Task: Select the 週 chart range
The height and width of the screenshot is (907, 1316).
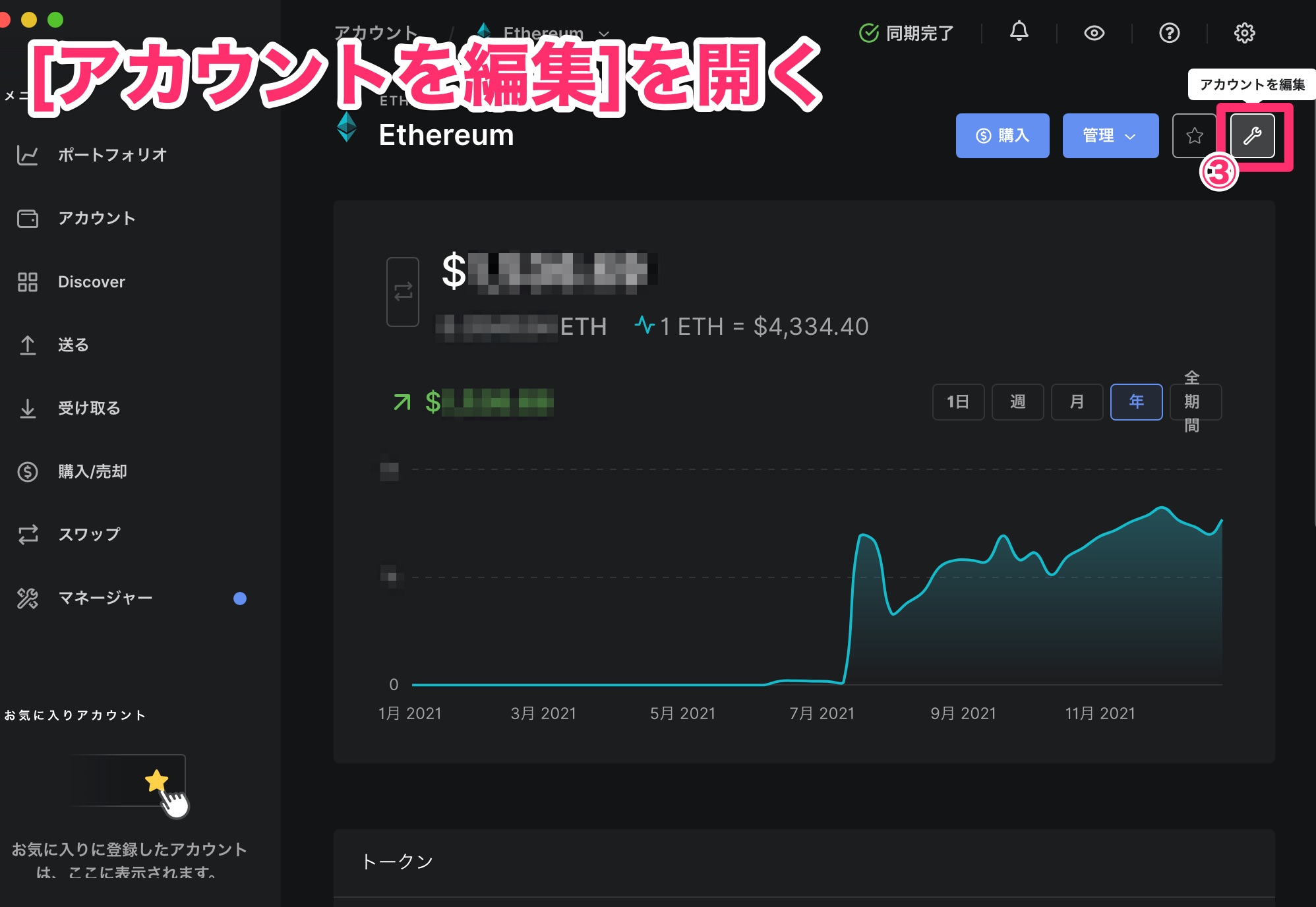Action: [x=1017, y=402]
